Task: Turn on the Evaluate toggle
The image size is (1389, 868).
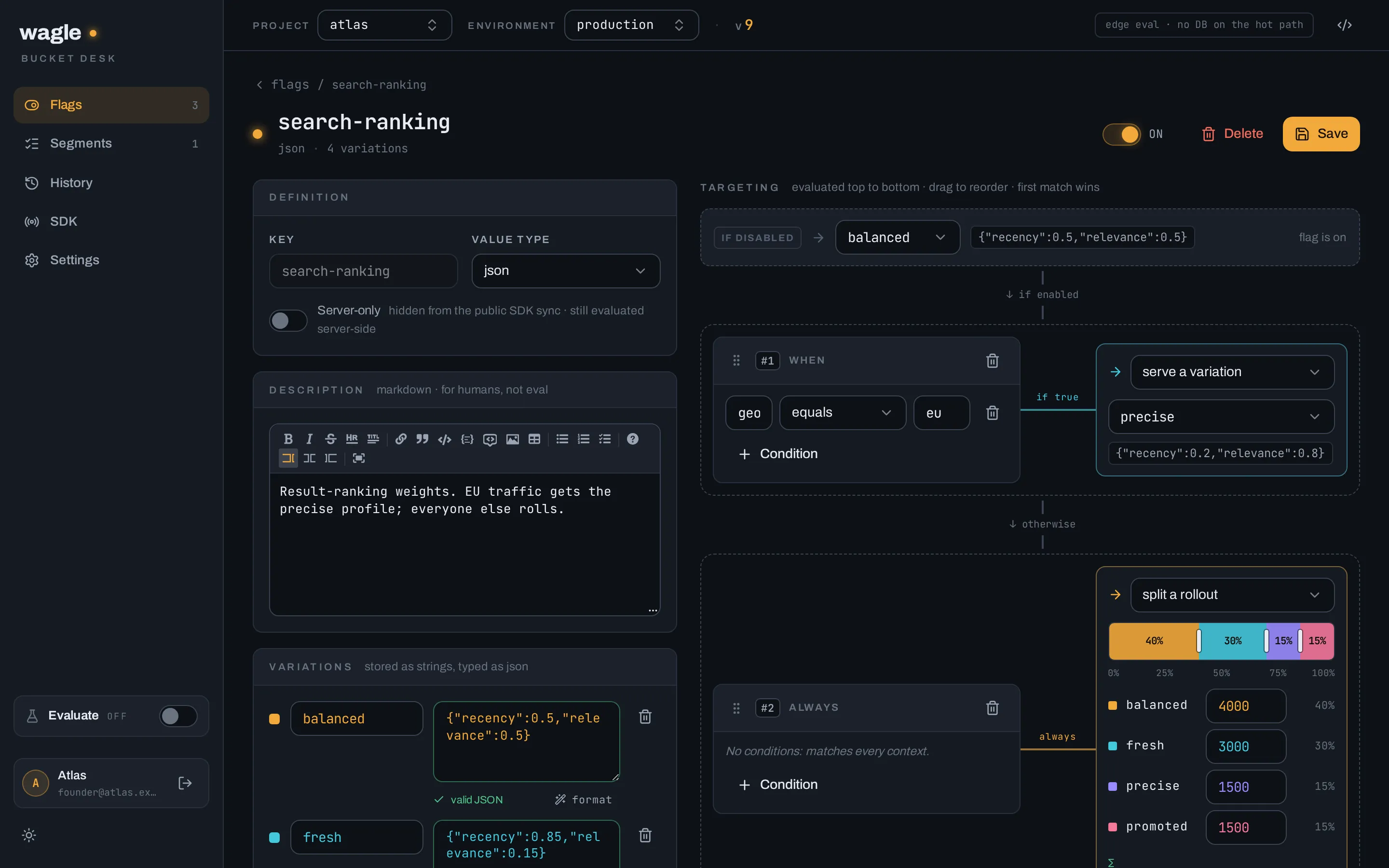Action: (178, 716)
